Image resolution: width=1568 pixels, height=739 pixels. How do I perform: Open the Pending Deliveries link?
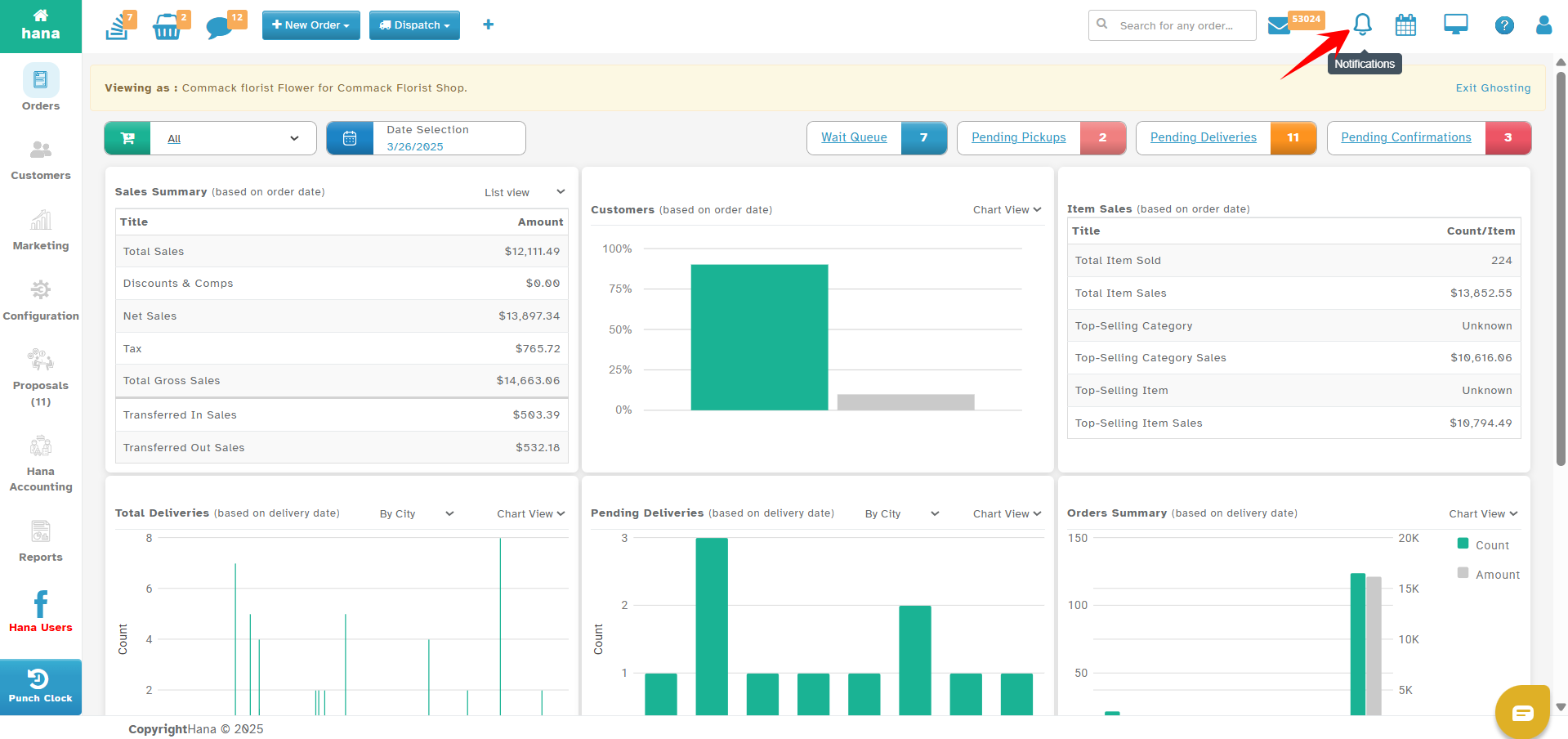pos(1203,137)
